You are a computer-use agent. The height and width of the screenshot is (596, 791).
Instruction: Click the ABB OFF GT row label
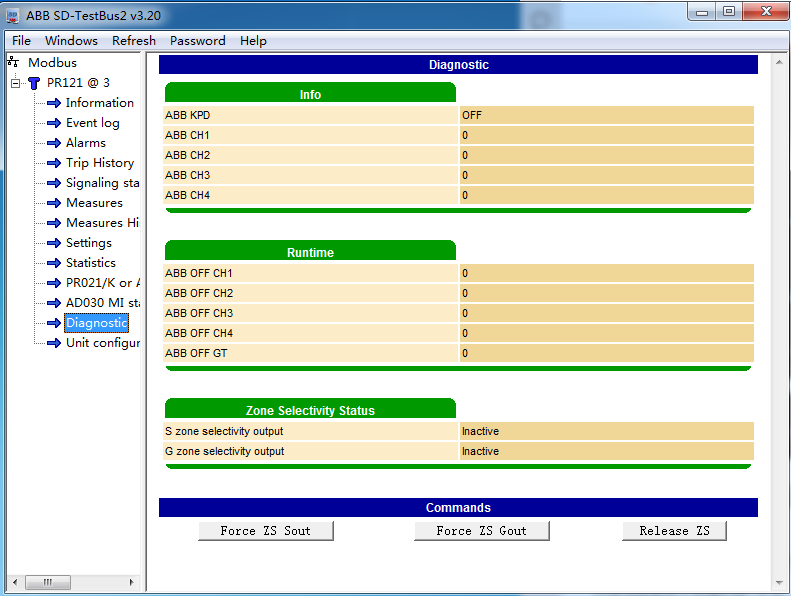coord(196,353)
